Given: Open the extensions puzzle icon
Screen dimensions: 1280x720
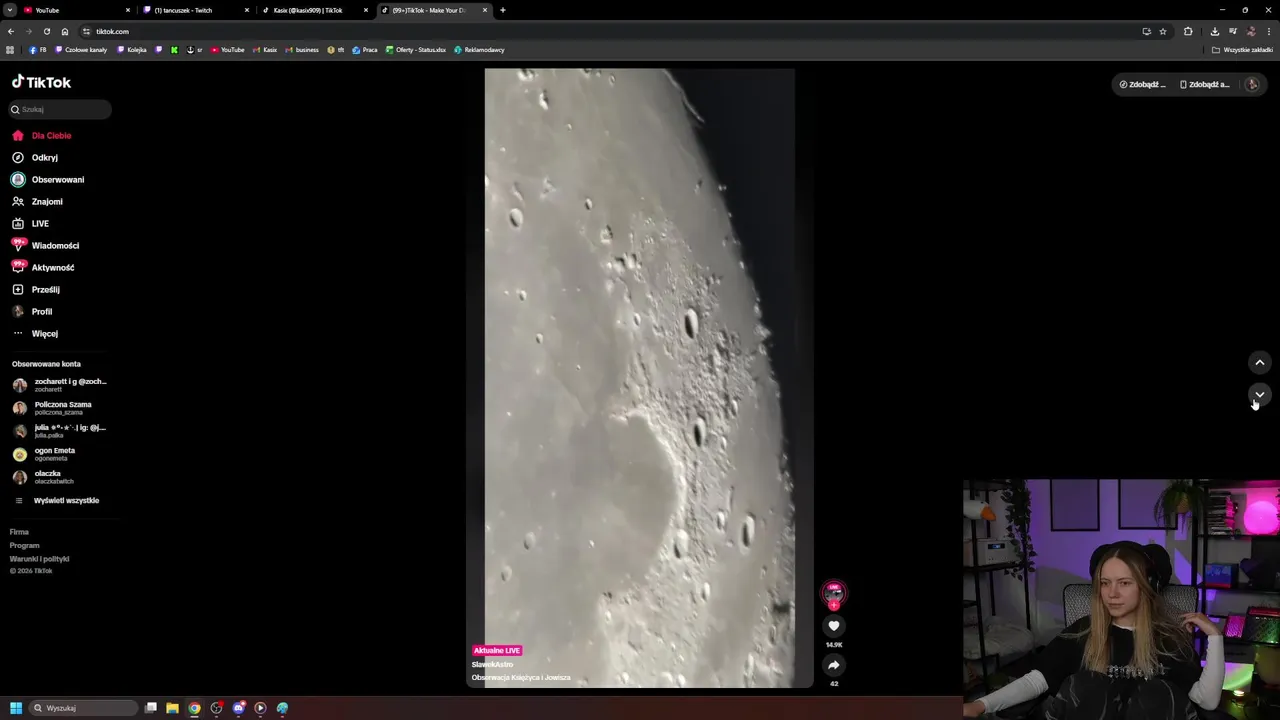Looking at the screenshot, I should point(1188,31).
